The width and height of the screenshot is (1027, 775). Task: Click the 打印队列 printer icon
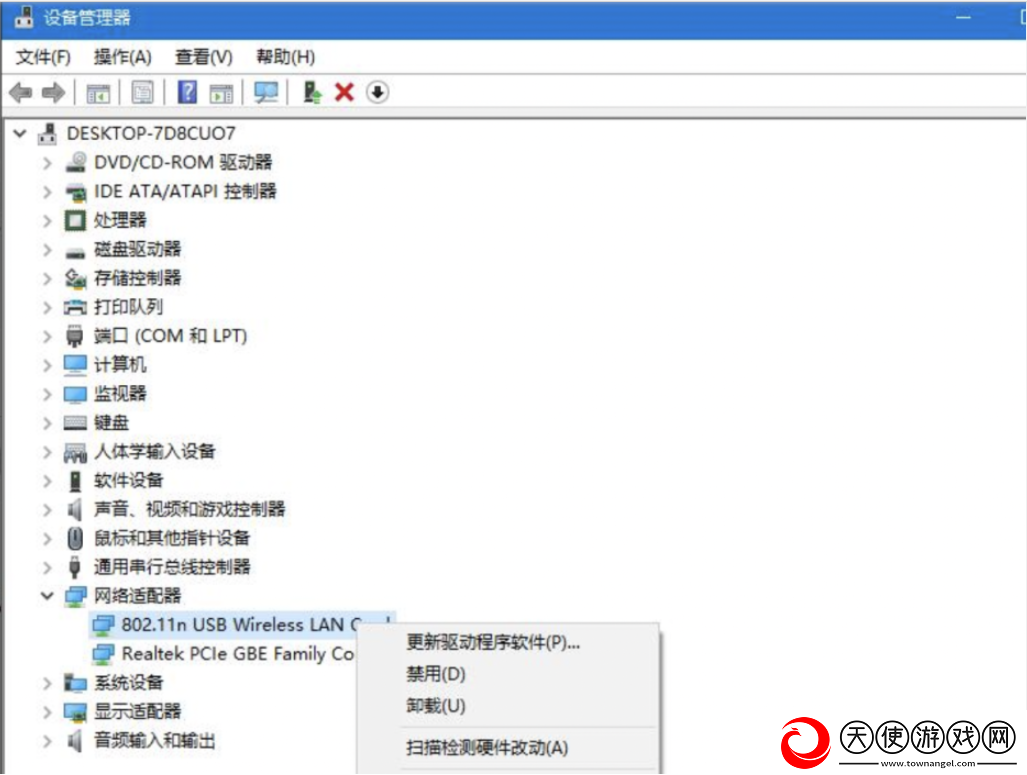pos(75,307)
